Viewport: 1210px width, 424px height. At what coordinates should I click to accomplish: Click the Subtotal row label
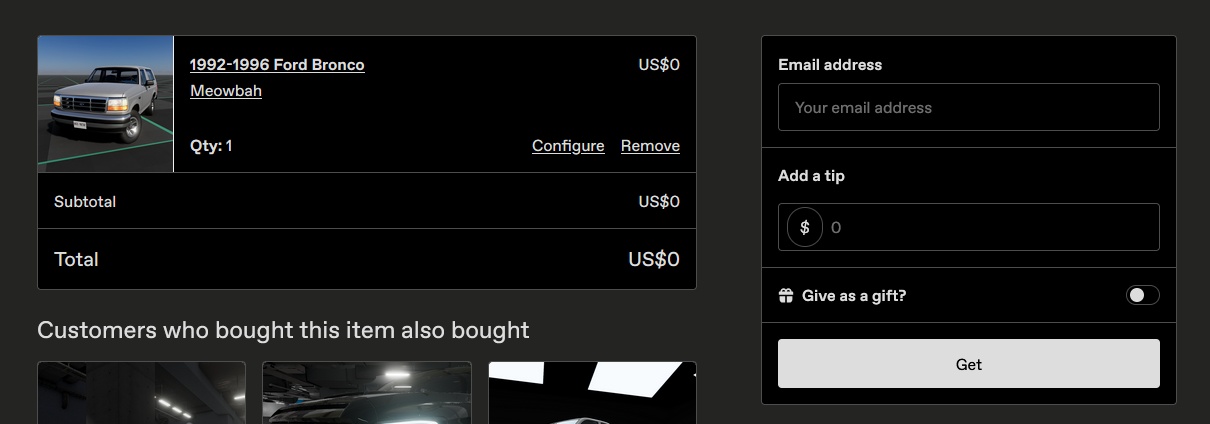coord(85,202)
